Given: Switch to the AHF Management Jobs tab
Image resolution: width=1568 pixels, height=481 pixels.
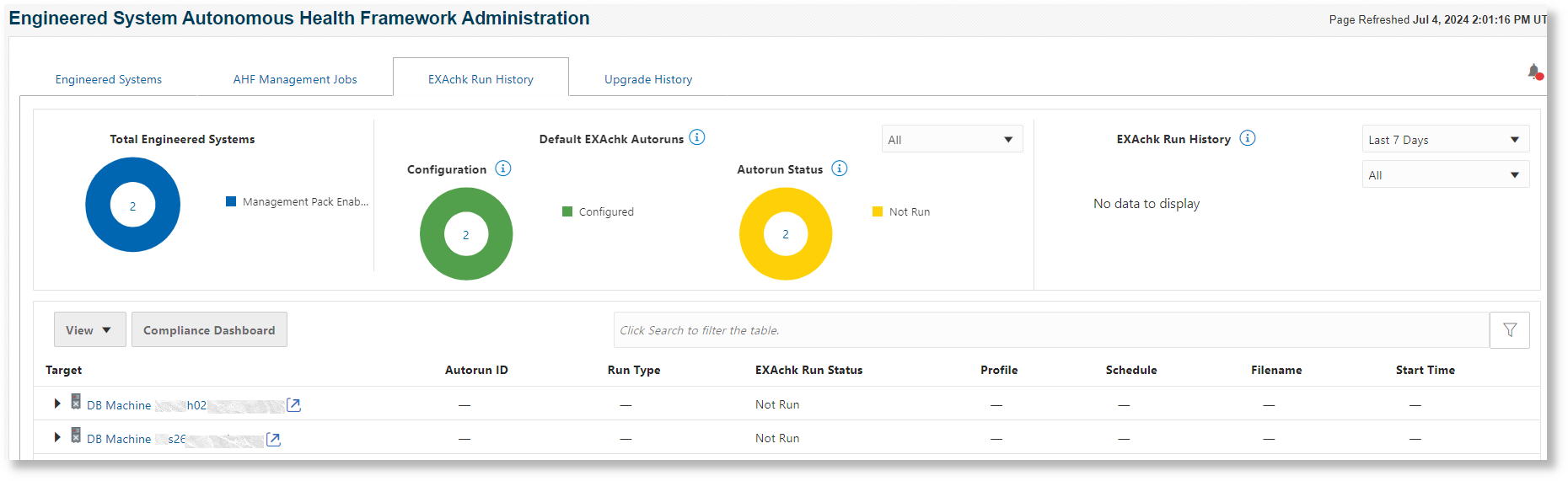Looking at the screenshot, I should pyautogui.click(x=295, y=79).
